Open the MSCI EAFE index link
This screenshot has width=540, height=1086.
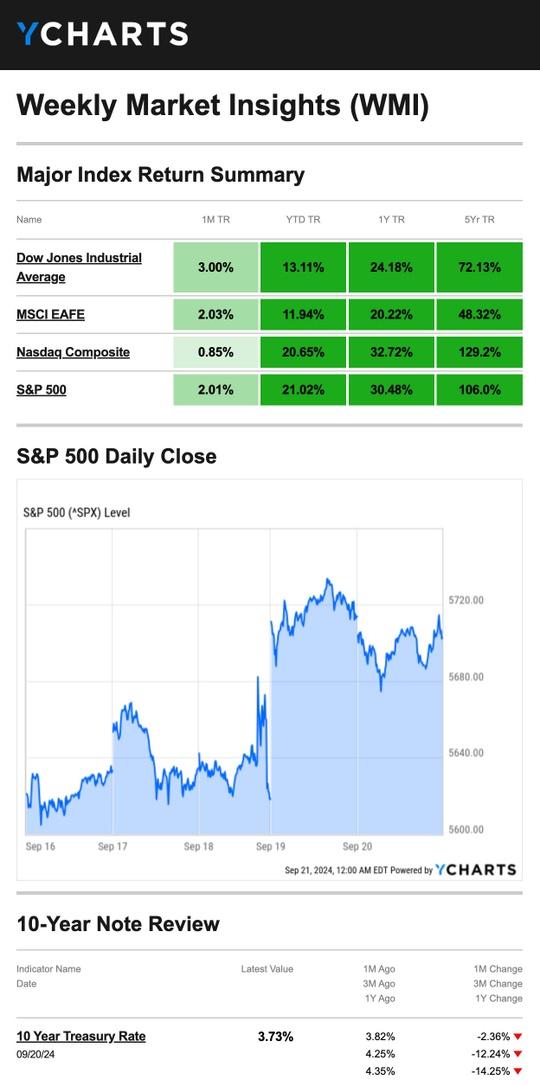click(x=51, y=314)
